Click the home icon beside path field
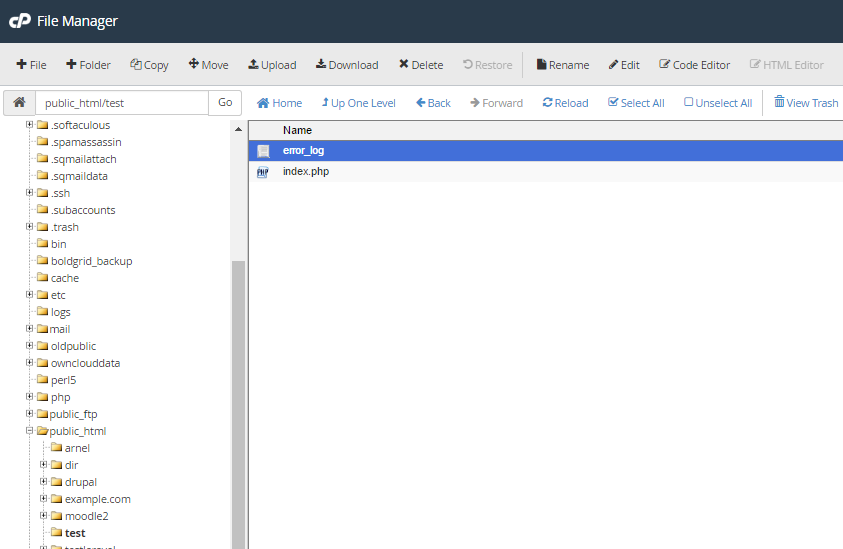The width and height of the screenshot is (843, 549). (19, 103)
